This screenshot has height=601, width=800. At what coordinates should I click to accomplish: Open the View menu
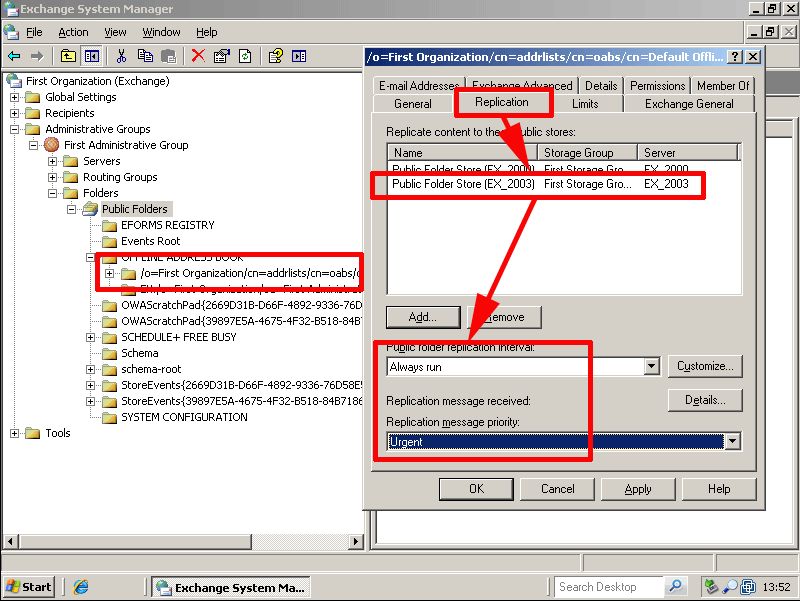click(115, 32)
